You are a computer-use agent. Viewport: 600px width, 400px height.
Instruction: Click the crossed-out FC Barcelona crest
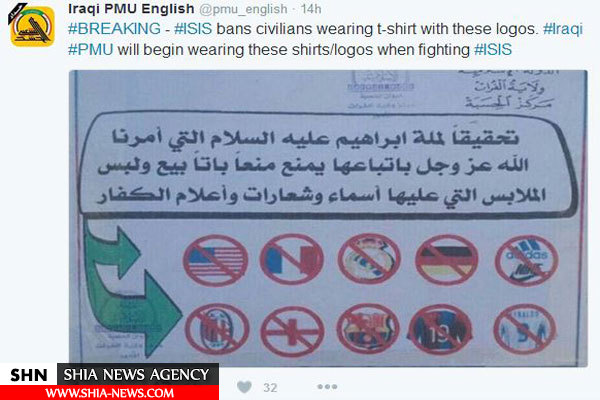click(x=368, y=330)
